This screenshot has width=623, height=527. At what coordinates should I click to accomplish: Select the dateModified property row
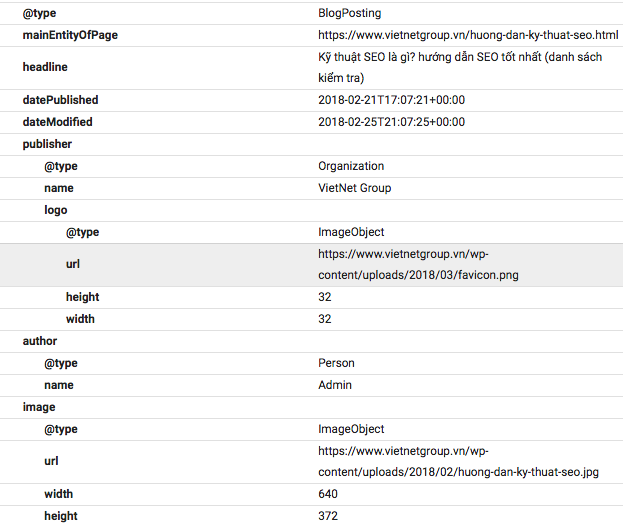coord(312,122)
